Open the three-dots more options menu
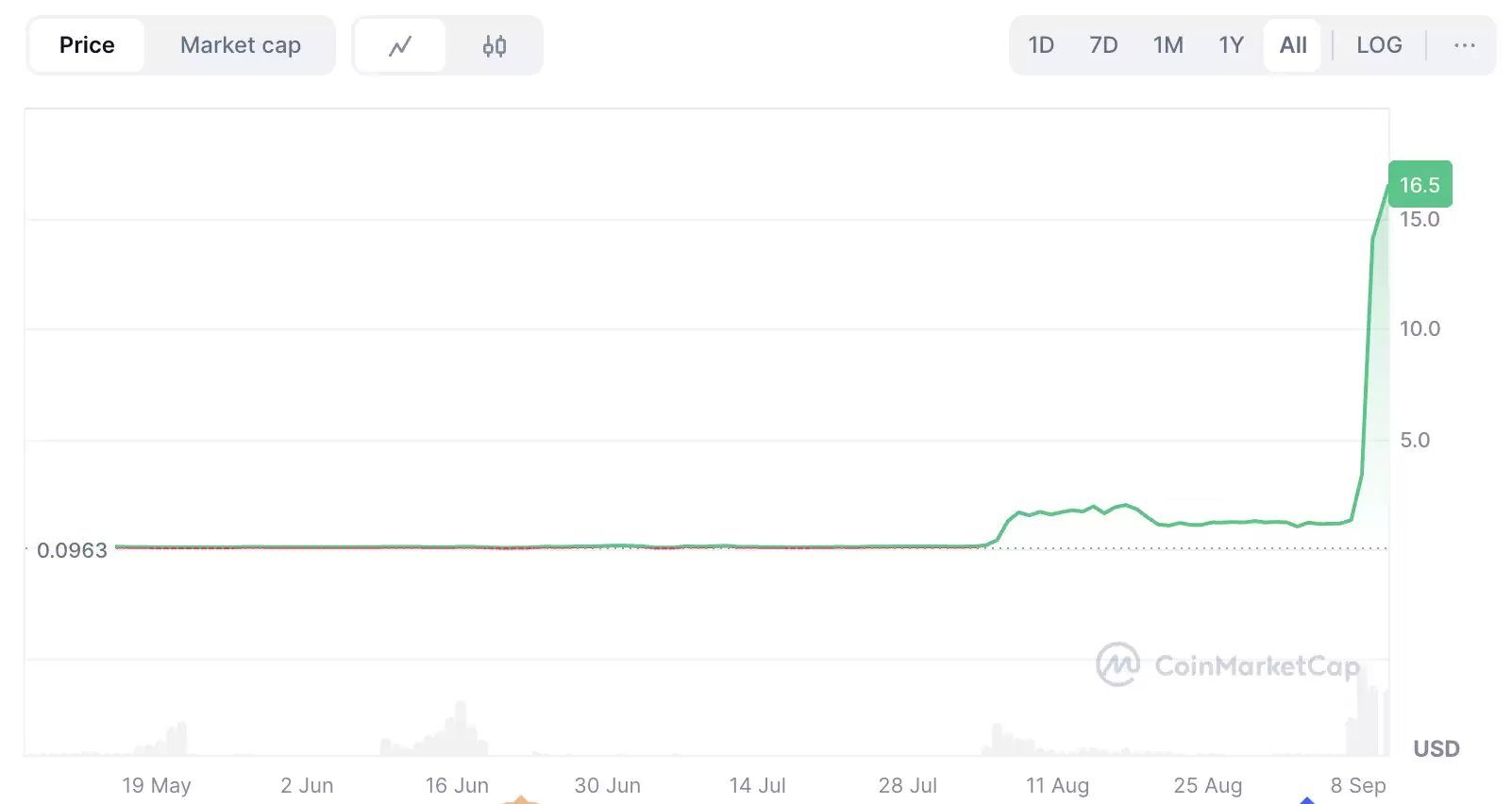 point(1464,45)
